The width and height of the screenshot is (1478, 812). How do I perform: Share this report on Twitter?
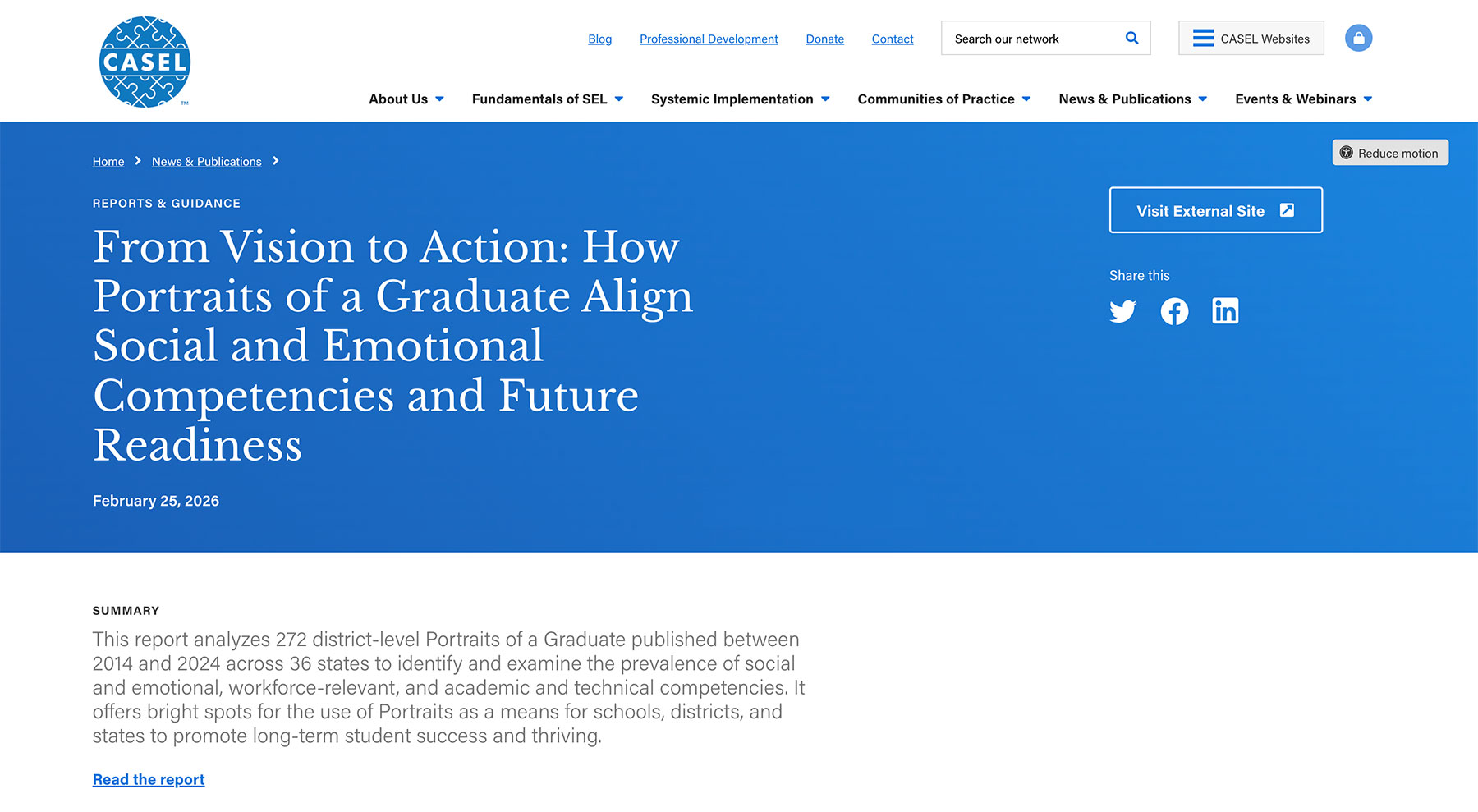[1122, 311]
